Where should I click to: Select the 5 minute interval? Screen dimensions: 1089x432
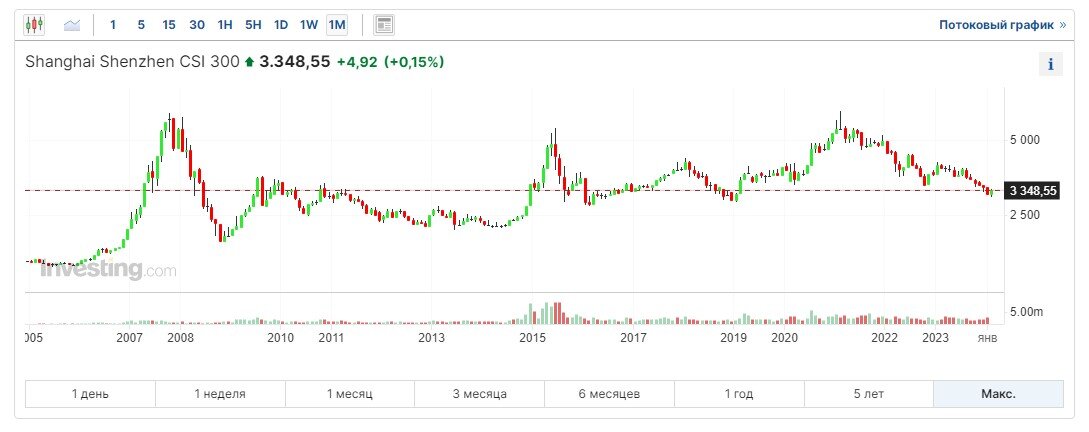click(141, 25)
